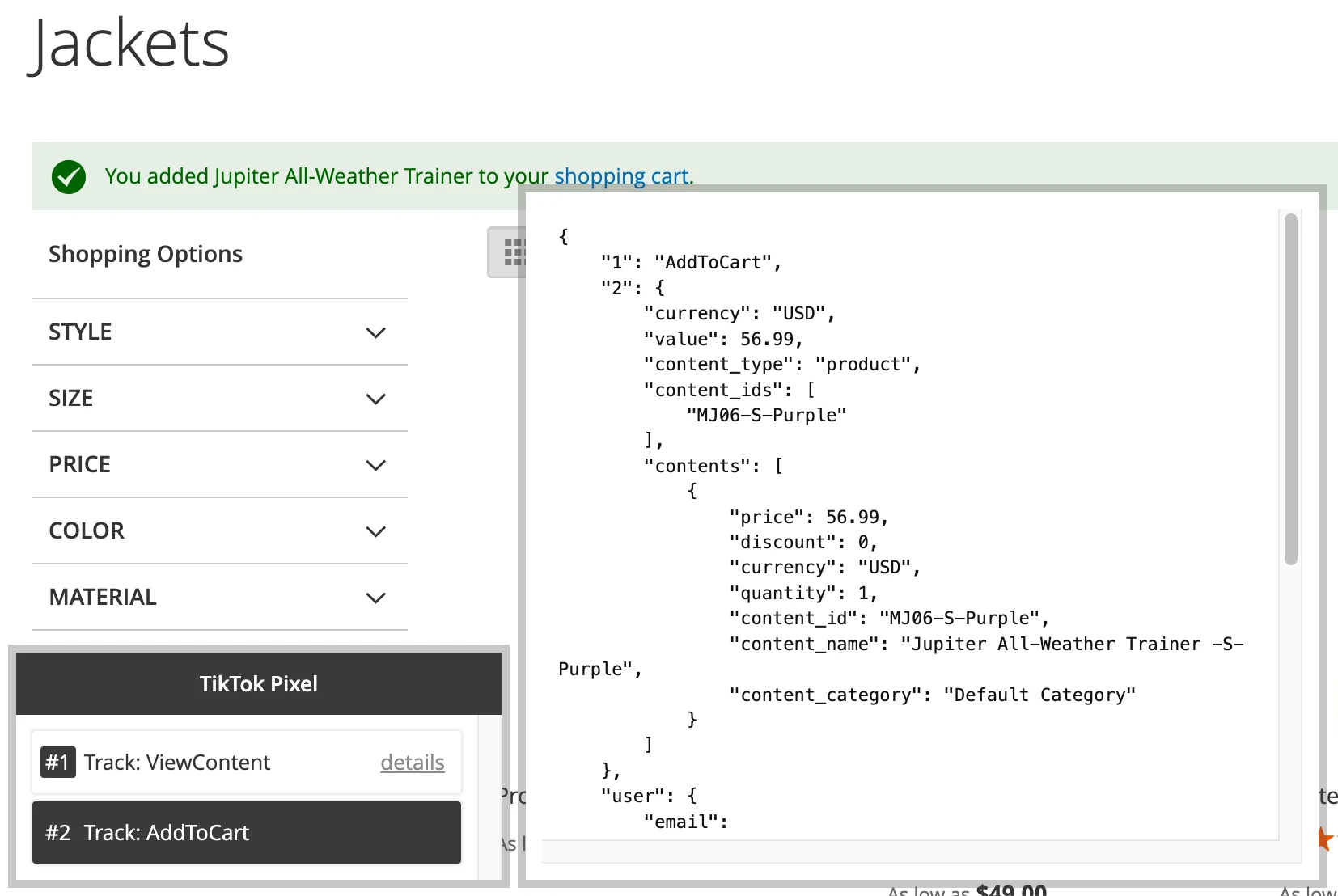
Task: Click the JSON payload vertical scrollbar
Action: tap(1290, 388)
